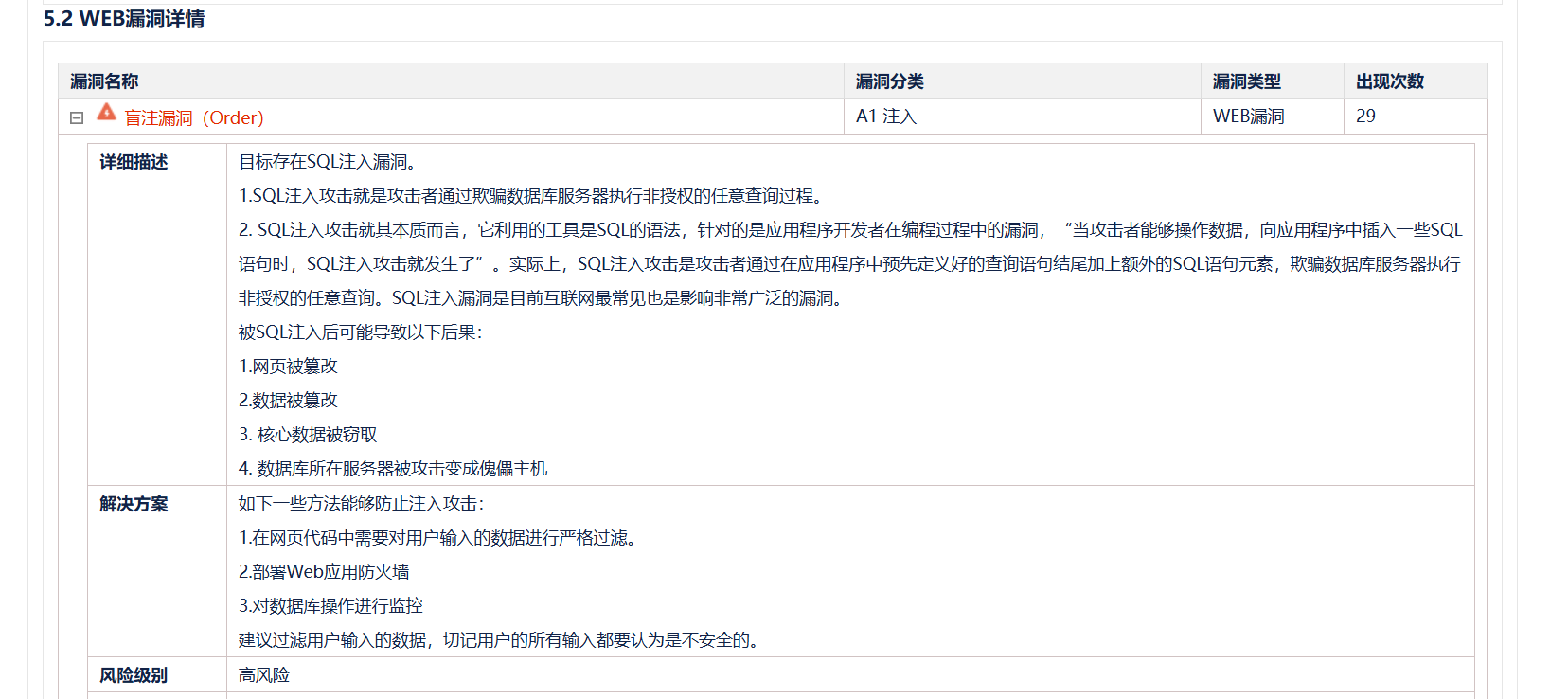This screenshot has height=699, width=1568.
Task: Select the 详细描述 row label
Action: 134,162
